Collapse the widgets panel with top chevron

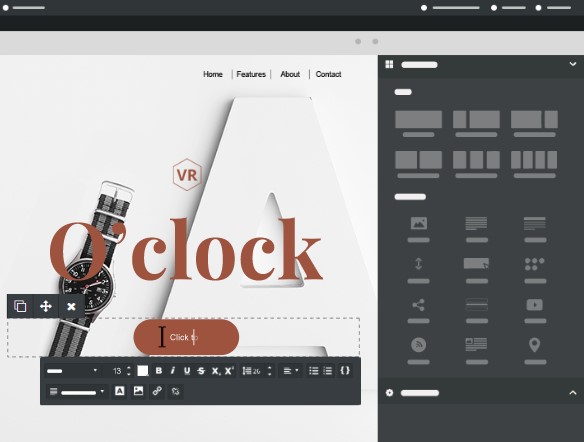tap(573, 64)
